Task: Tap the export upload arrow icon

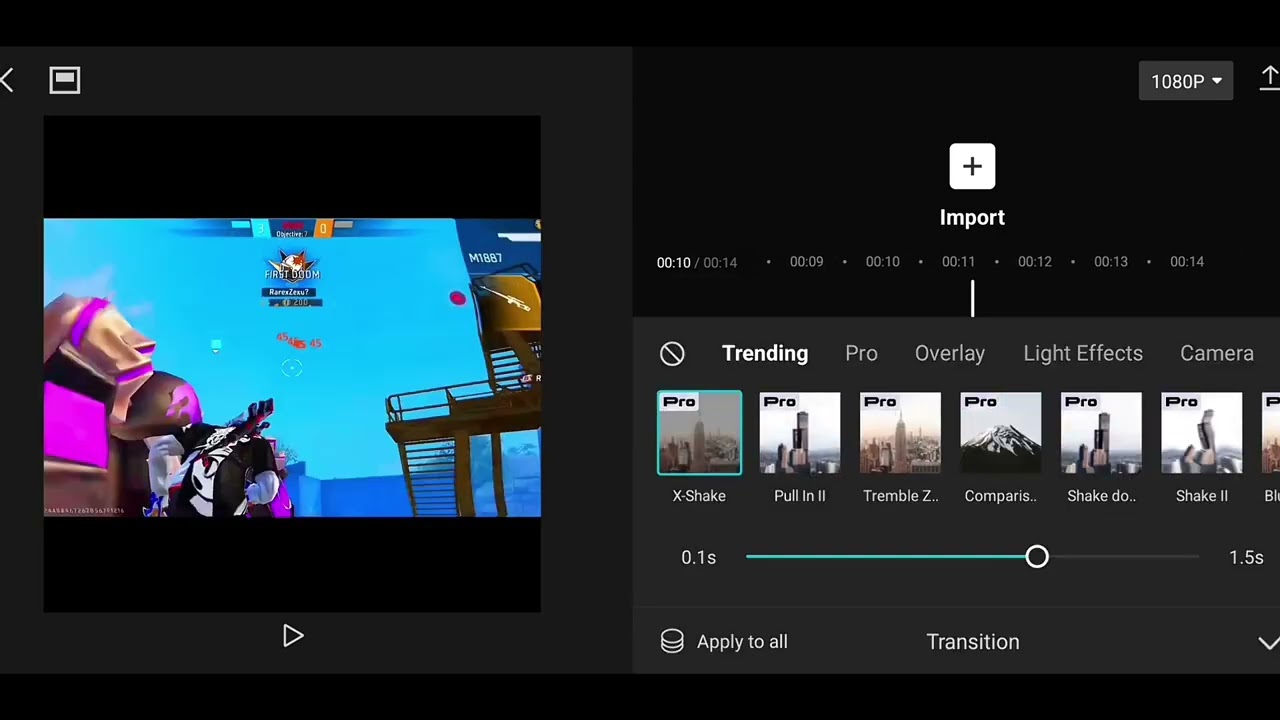Action: [x=1269, y=78]
